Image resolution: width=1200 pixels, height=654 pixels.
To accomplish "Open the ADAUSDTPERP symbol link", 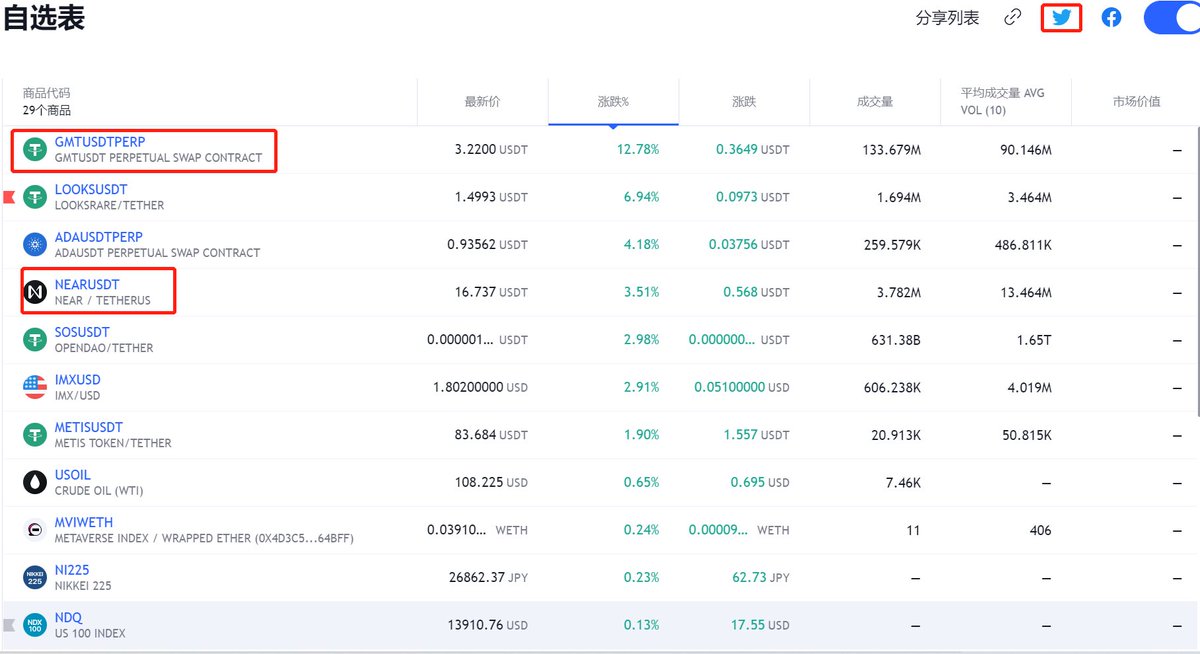I will [99, 237].
